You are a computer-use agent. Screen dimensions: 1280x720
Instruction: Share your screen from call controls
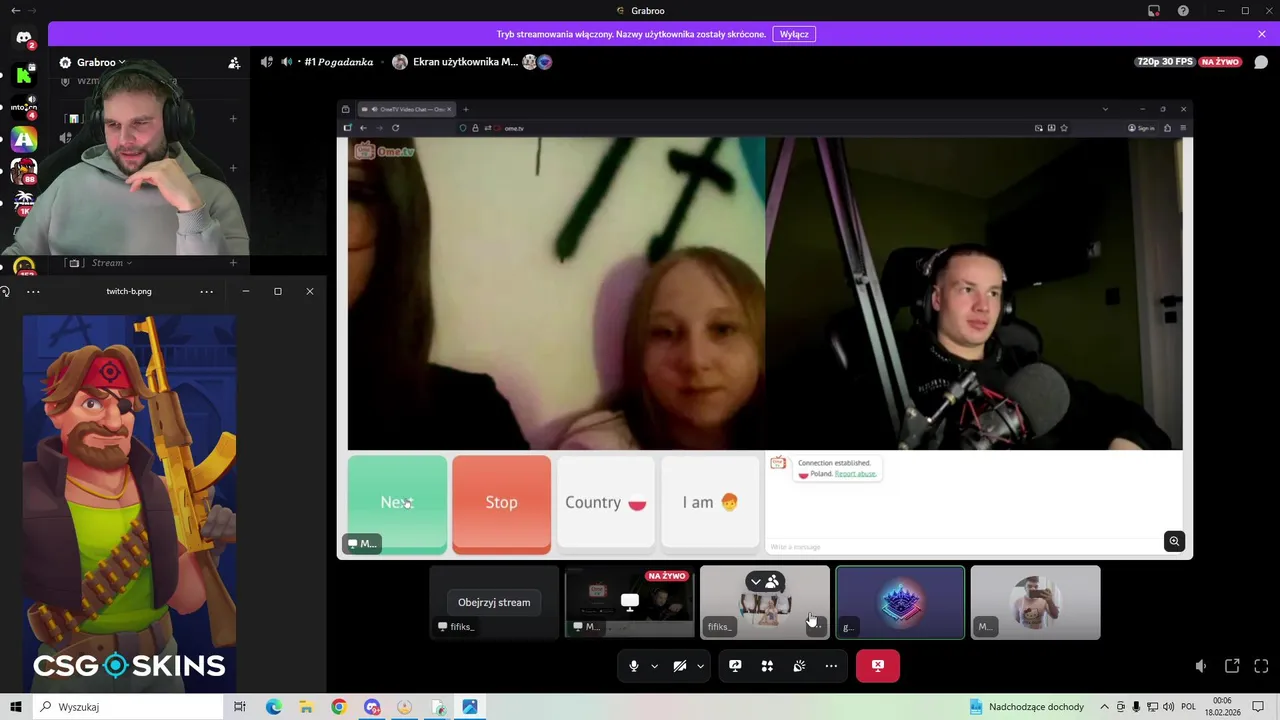[x=735, y=666]
